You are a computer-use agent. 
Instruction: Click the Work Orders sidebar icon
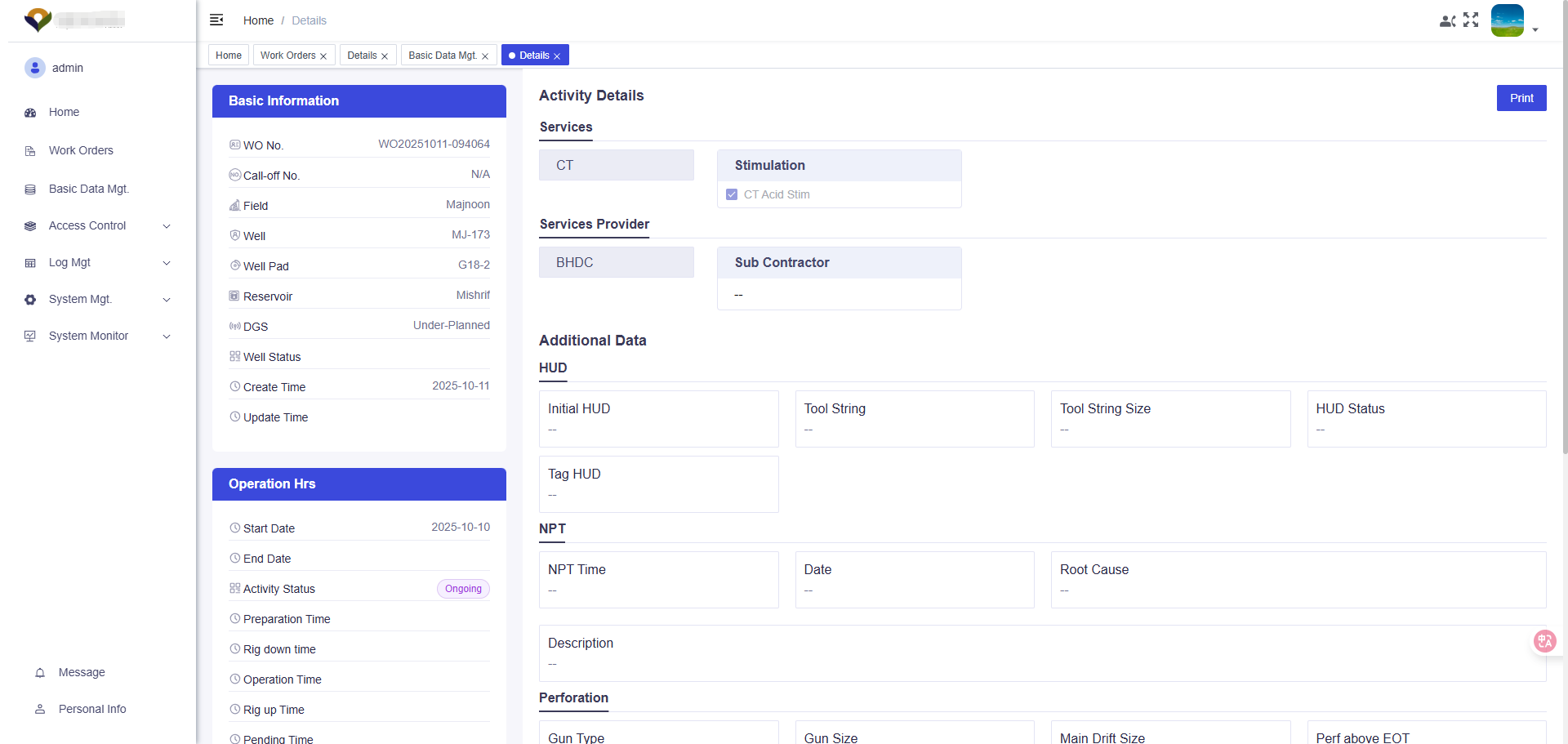(x=30, y=151)
